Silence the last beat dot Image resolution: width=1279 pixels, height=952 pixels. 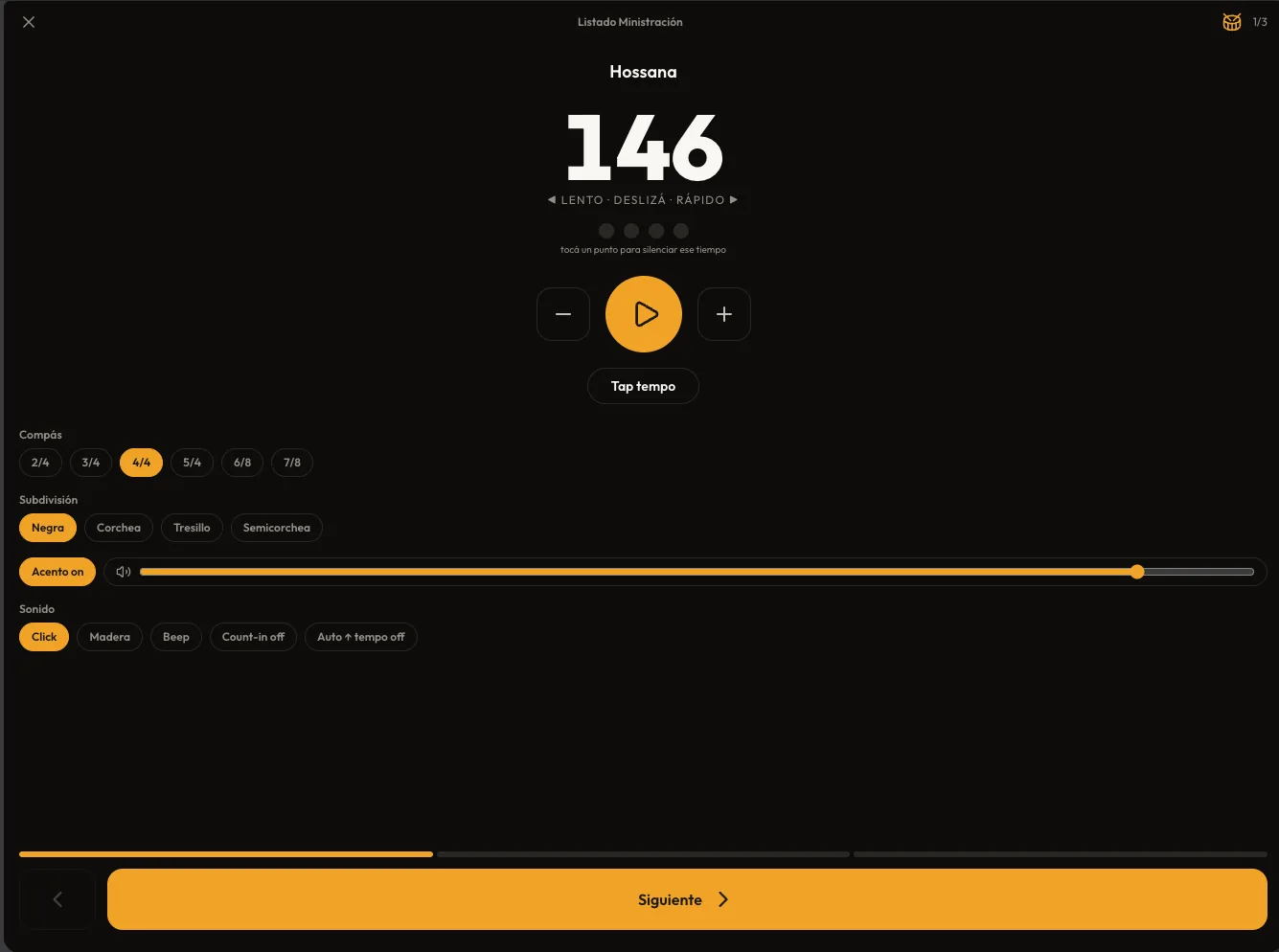pyautogui.click(x=681, y=231)
